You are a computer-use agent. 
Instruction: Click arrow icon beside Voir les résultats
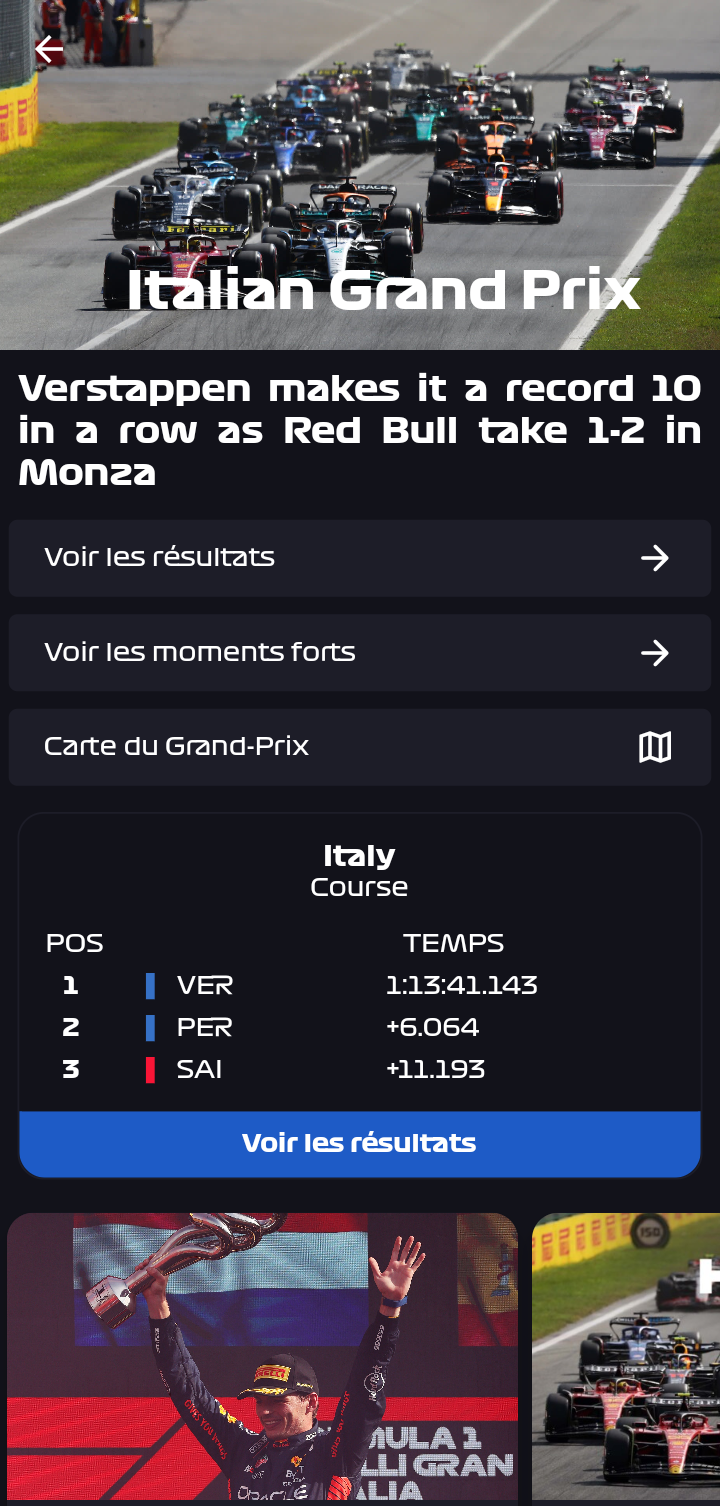[655, 558]
